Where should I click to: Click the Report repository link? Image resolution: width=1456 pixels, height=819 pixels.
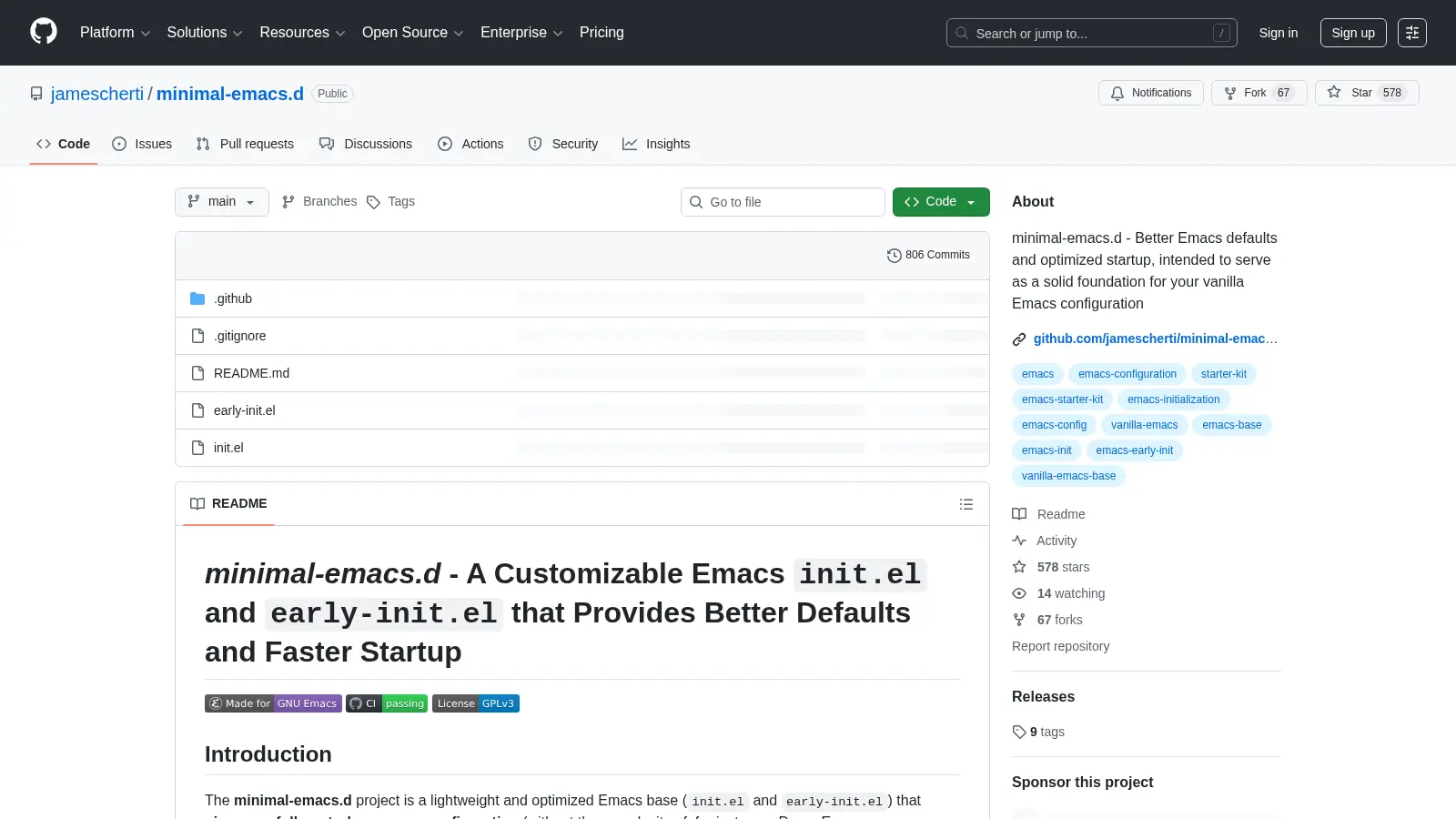point(1061,646)
